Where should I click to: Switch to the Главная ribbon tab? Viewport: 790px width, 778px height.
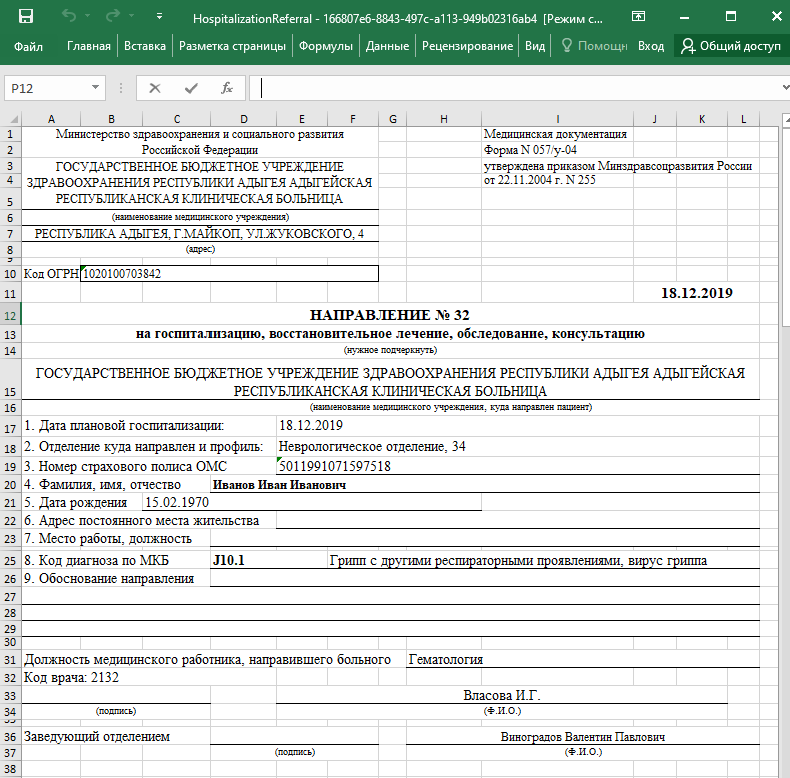[89, 46]
